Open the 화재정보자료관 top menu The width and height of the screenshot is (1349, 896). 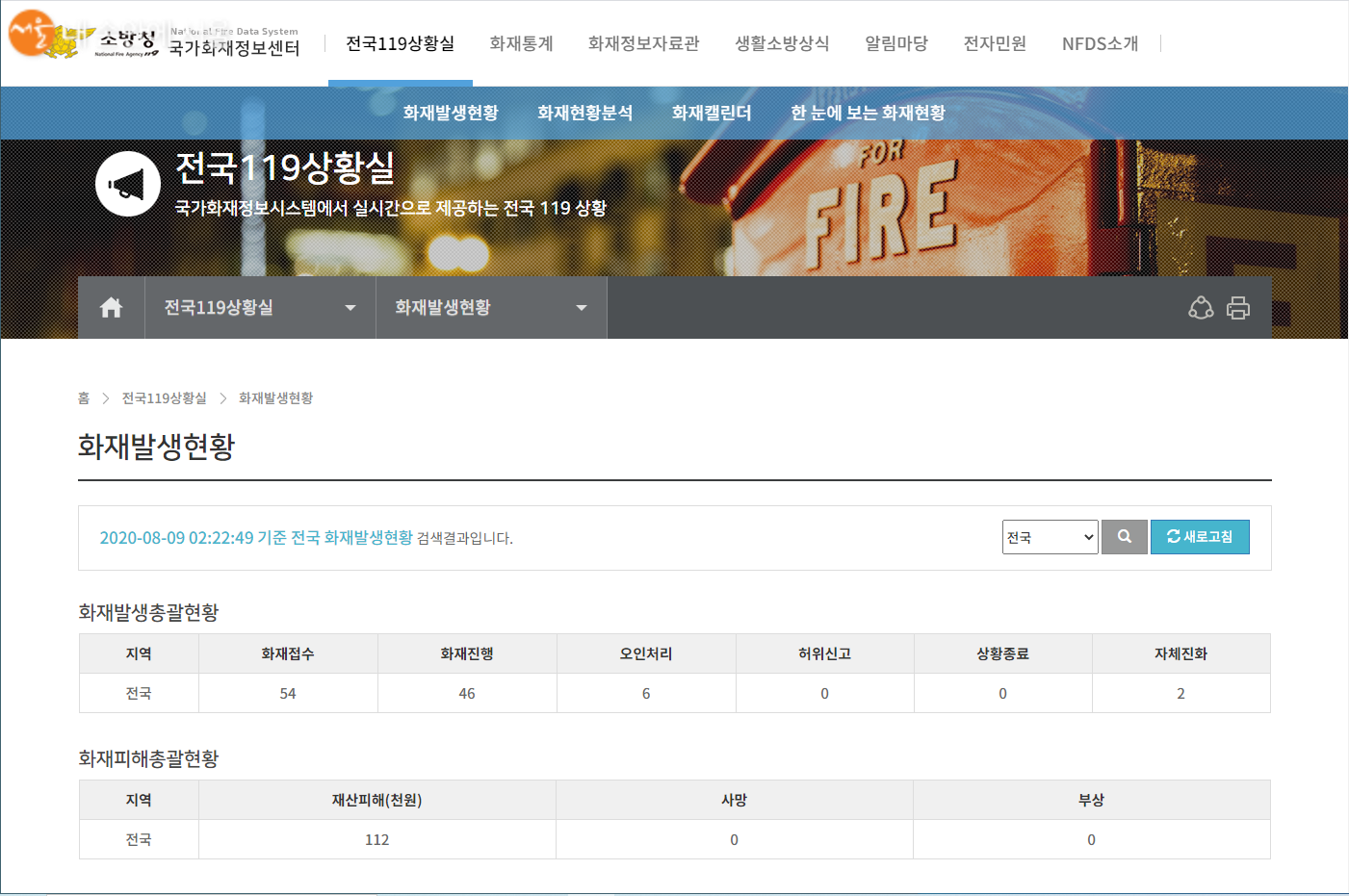(643, 43)
